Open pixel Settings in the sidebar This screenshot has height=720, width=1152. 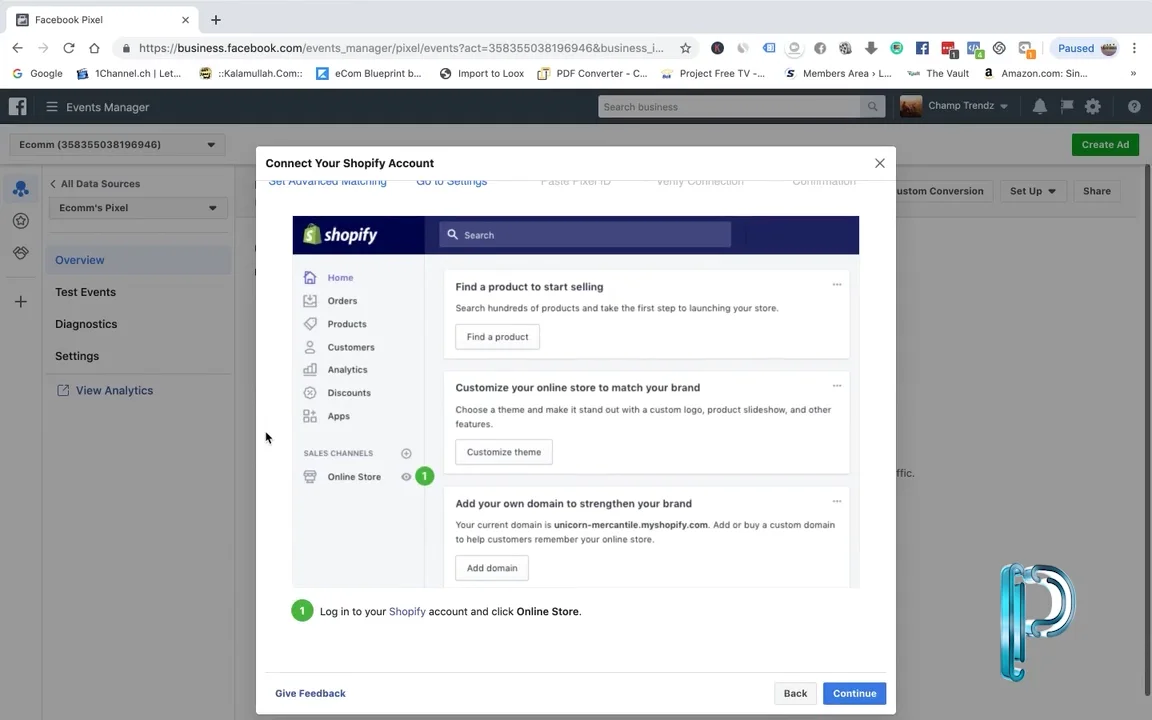click(x=77, y=356)
